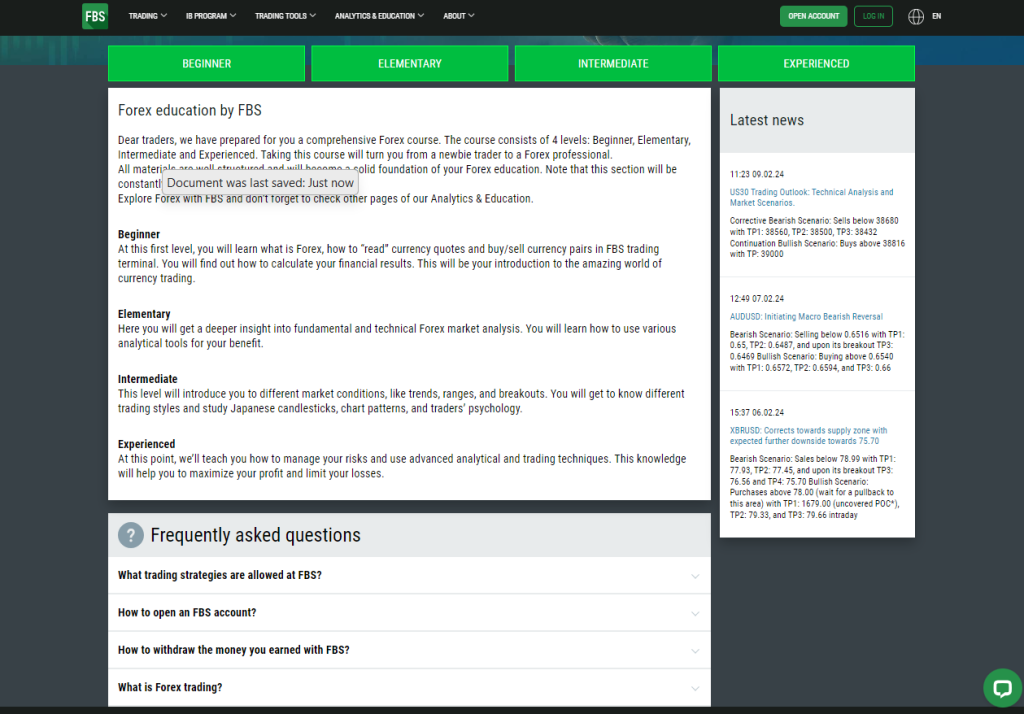Open the Trading Tools menu
The height and width of the screenshot is (714, 1024).
pos(285,16)
